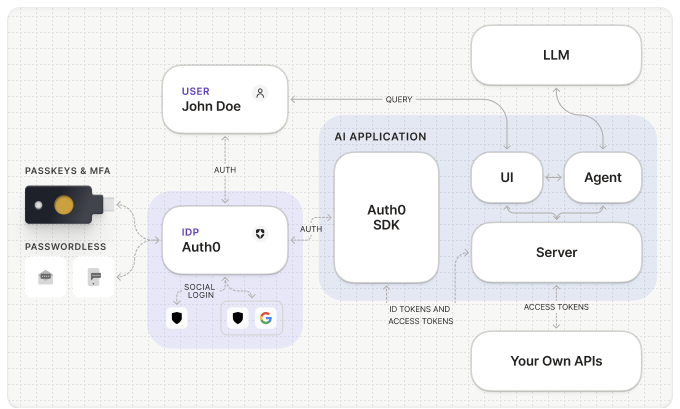This screenshot has height=409, width=680.
Task: Select the LLM box
Action: (556, 55)
